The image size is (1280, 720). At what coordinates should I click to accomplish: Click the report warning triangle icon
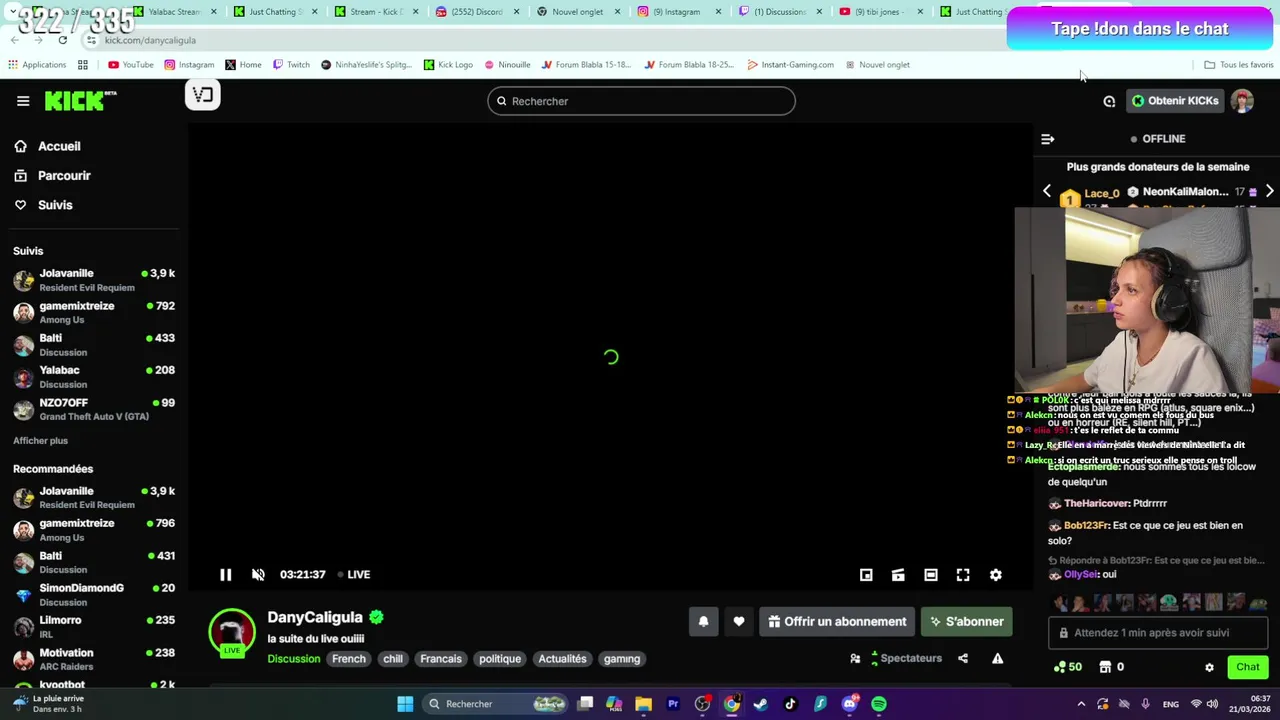(x=997, y=659)
